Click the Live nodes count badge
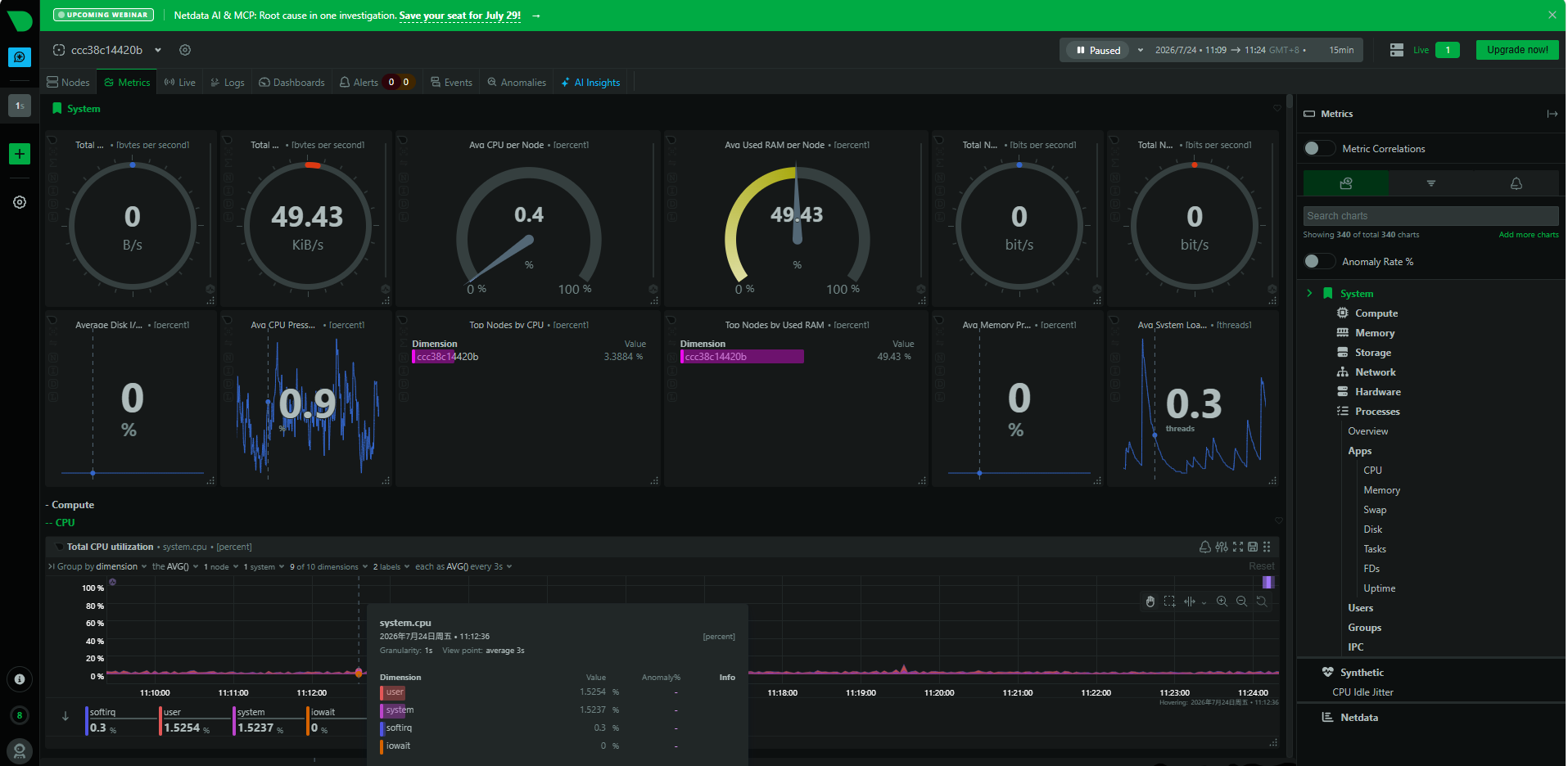This screenshot has width=1568, height=766. [x=1448, y=50]
